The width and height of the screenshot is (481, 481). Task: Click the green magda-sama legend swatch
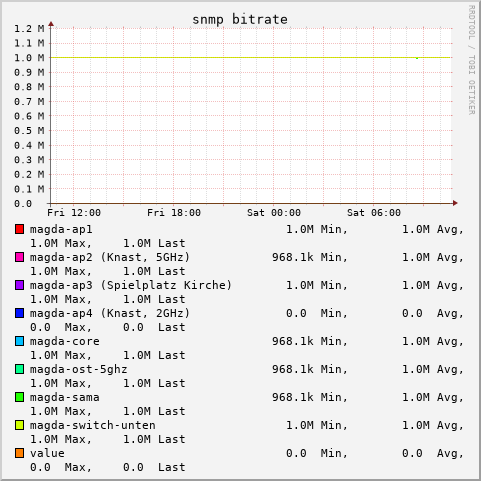[19, 397]
